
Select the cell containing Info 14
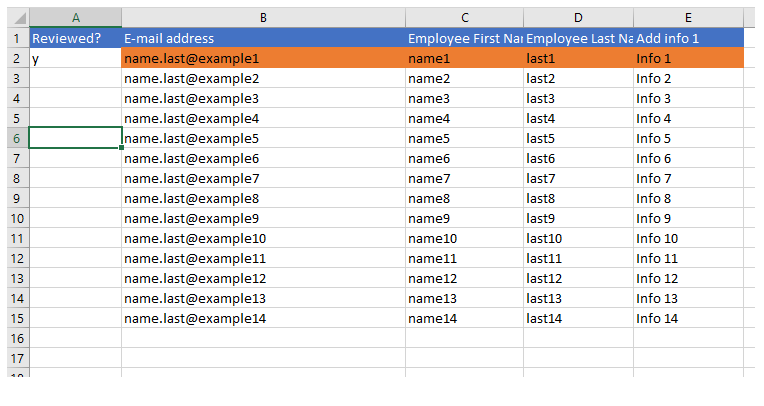point(688,318)
